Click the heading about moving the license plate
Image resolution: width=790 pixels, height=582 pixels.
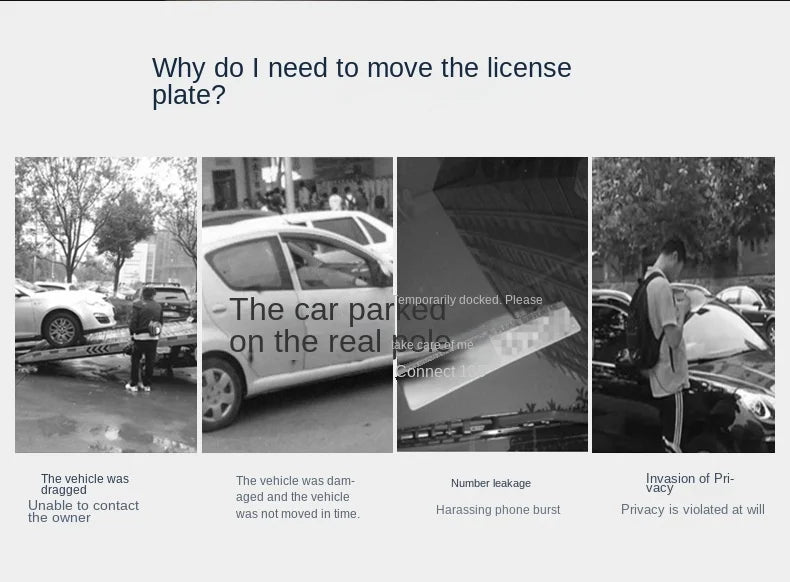click(x=361, y=81)
